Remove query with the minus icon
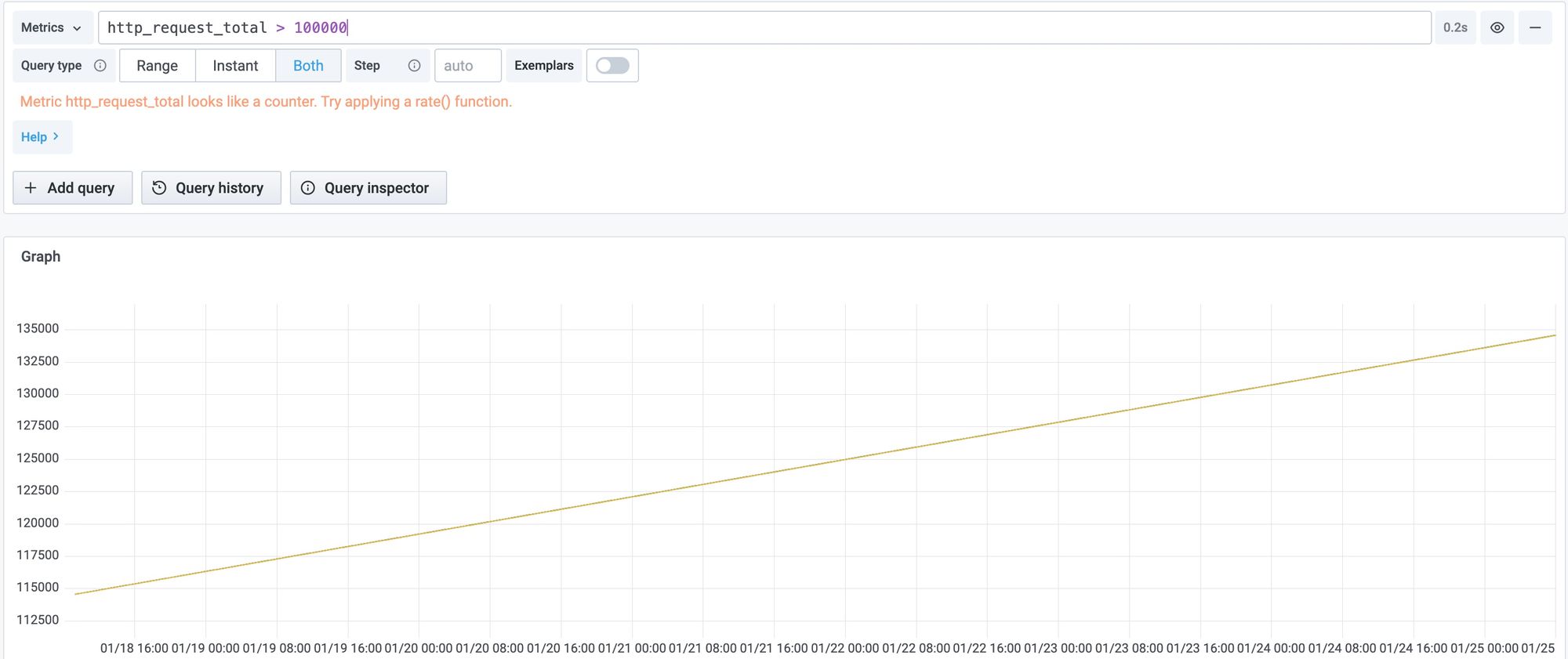1568x659 pixels. pos(1534,27)
